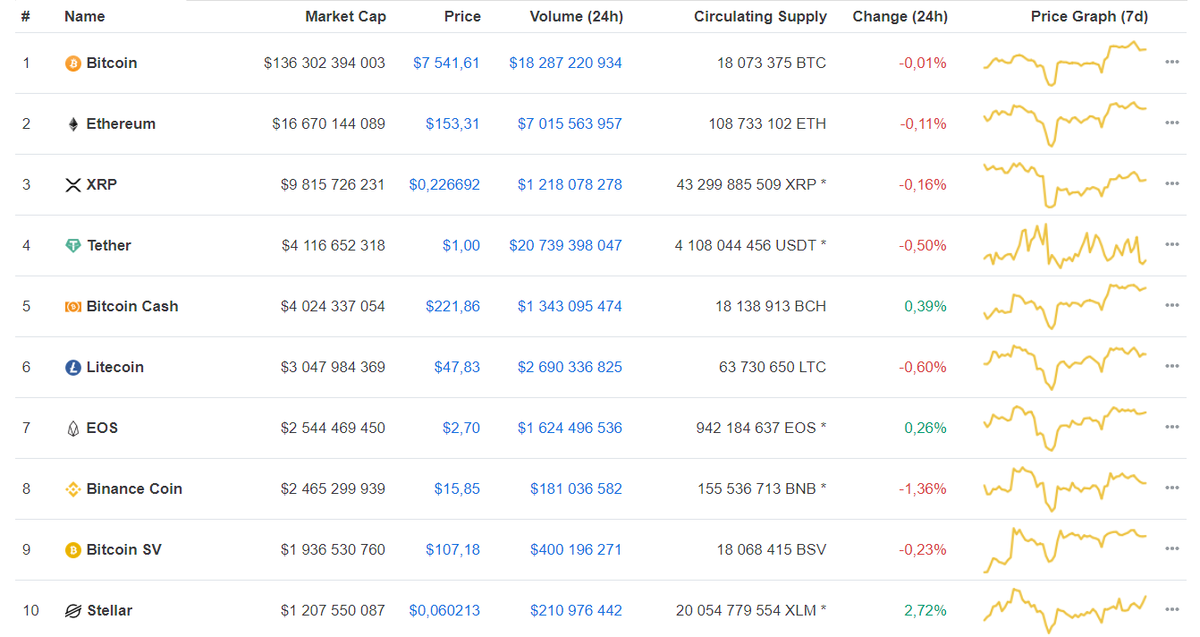Open the more options menu for XRP
Screen dimensions: 1200x637
point(1172,185)
